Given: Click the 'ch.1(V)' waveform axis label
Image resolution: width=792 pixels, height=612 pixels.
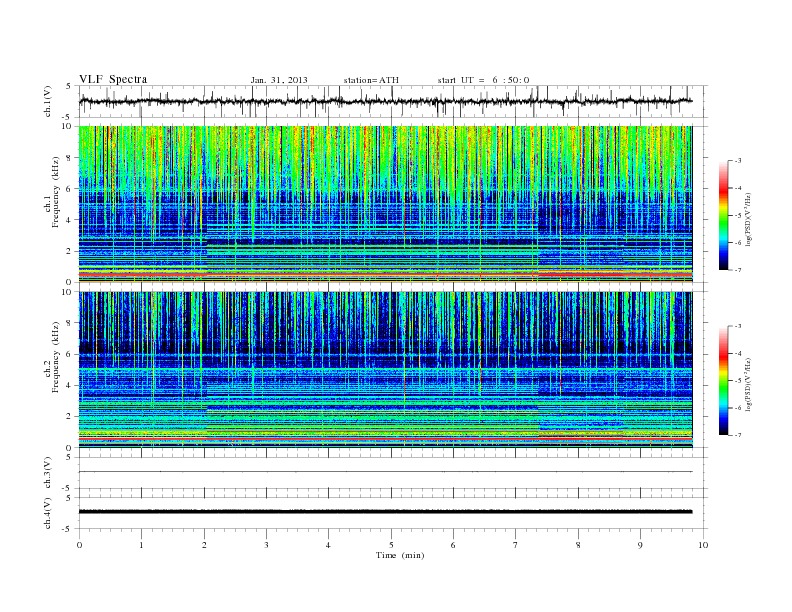Looking at the screenshot, I should pyautogui.click(x=48, y=101).
